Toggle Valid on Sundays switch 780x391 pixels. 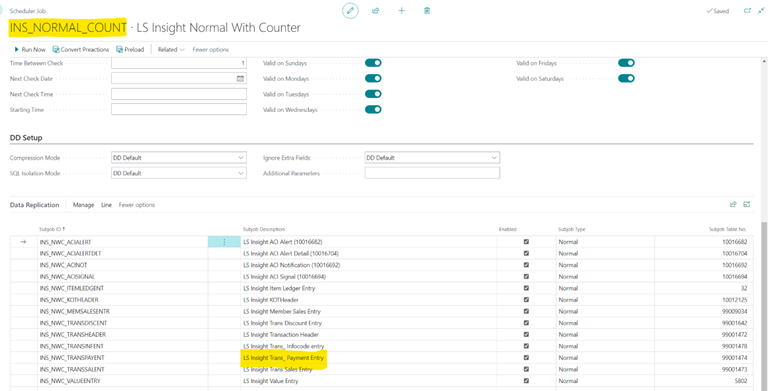[x=373, y=63]
